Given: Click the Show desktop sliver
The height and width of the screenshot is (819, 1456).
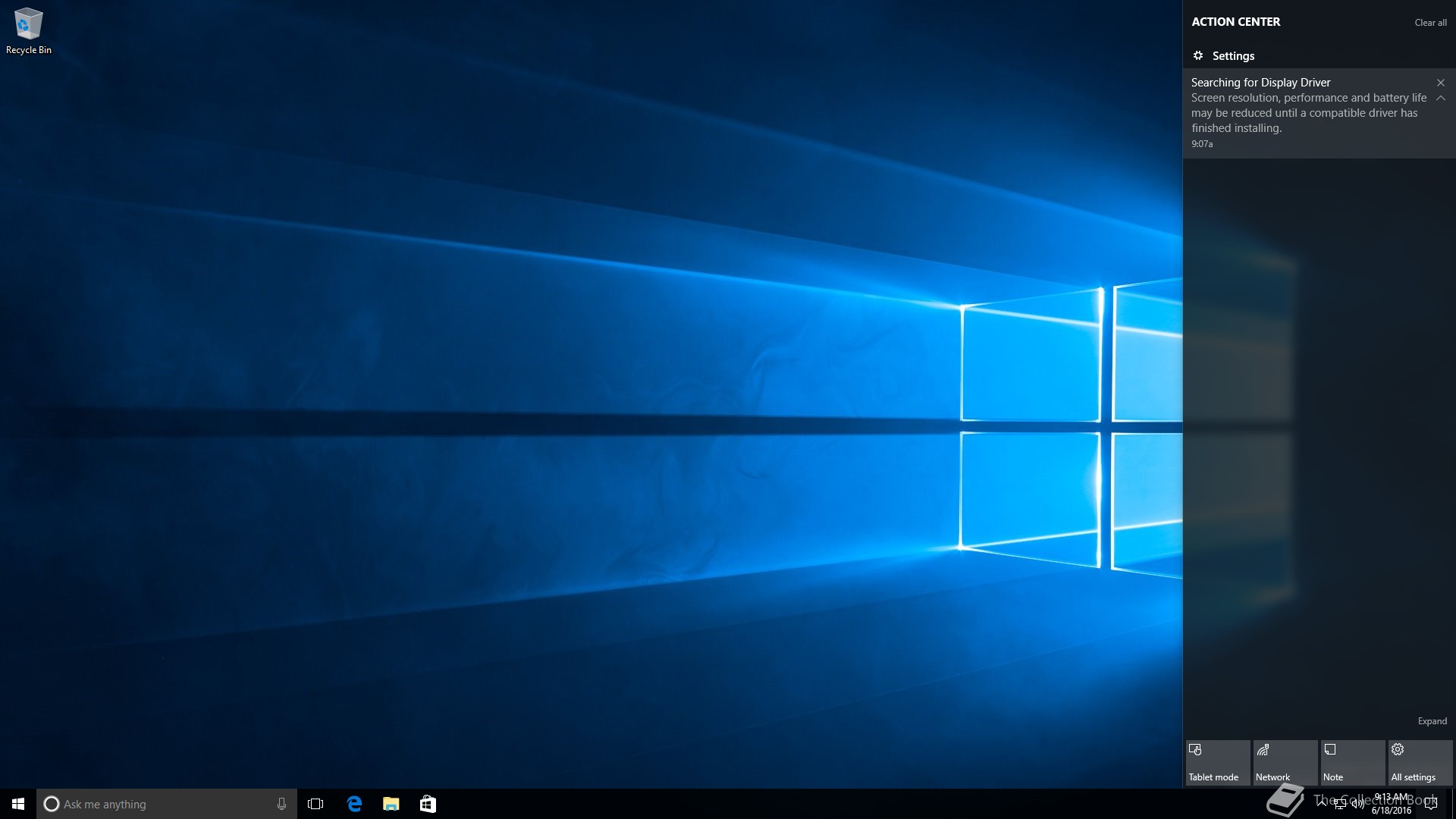Looking at the screenshot, I should 1453,804.
